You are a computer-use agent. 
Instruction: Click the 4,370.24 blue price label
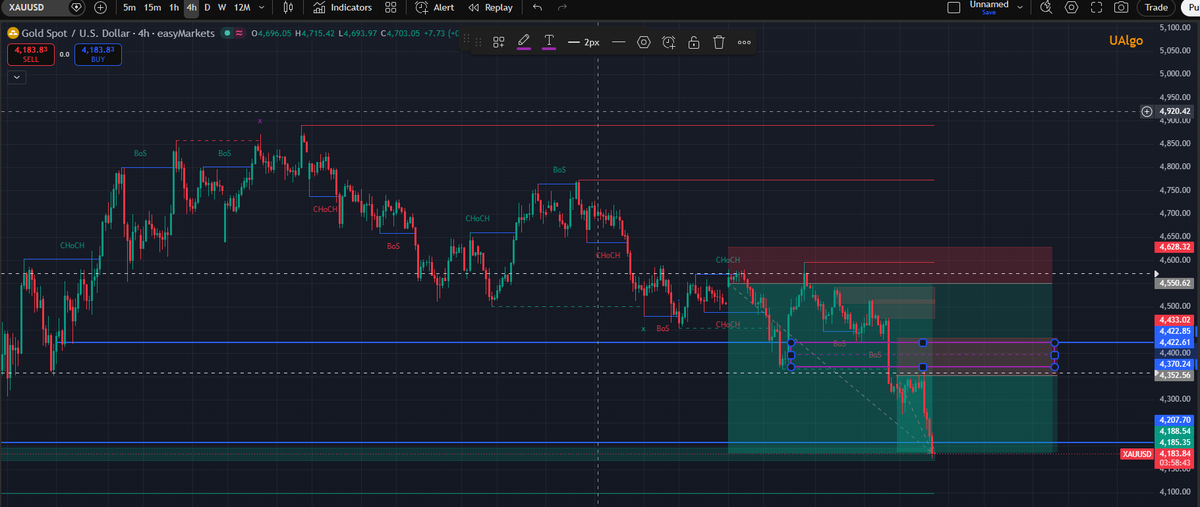pos(1174,364)
